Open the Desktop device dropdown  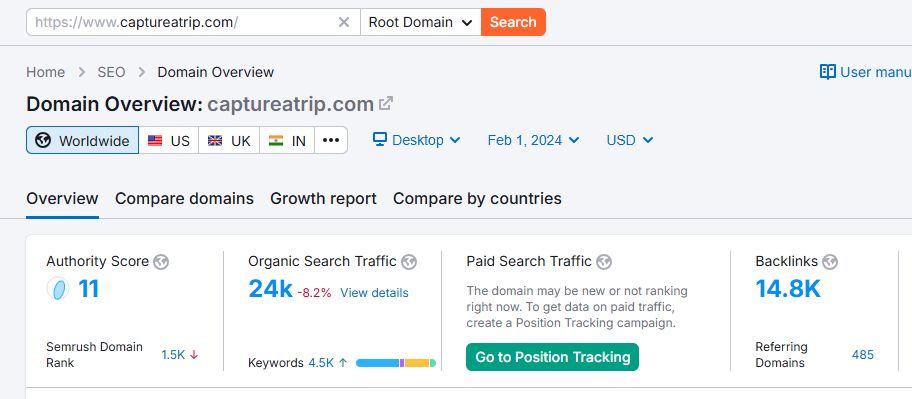point(417,140)
